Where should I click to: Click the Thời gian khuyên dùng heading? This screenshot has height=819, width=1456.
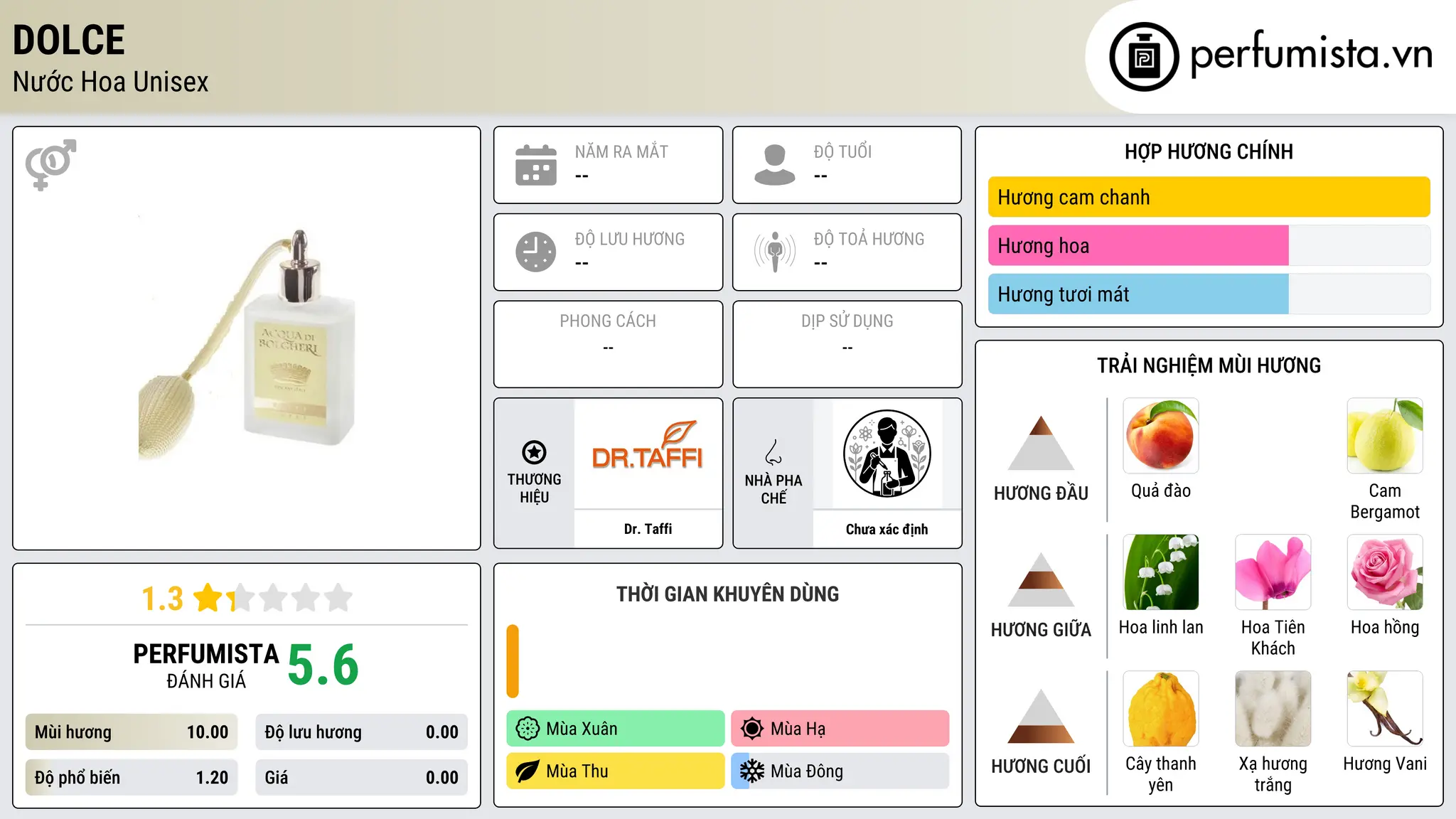click(727, 594)
